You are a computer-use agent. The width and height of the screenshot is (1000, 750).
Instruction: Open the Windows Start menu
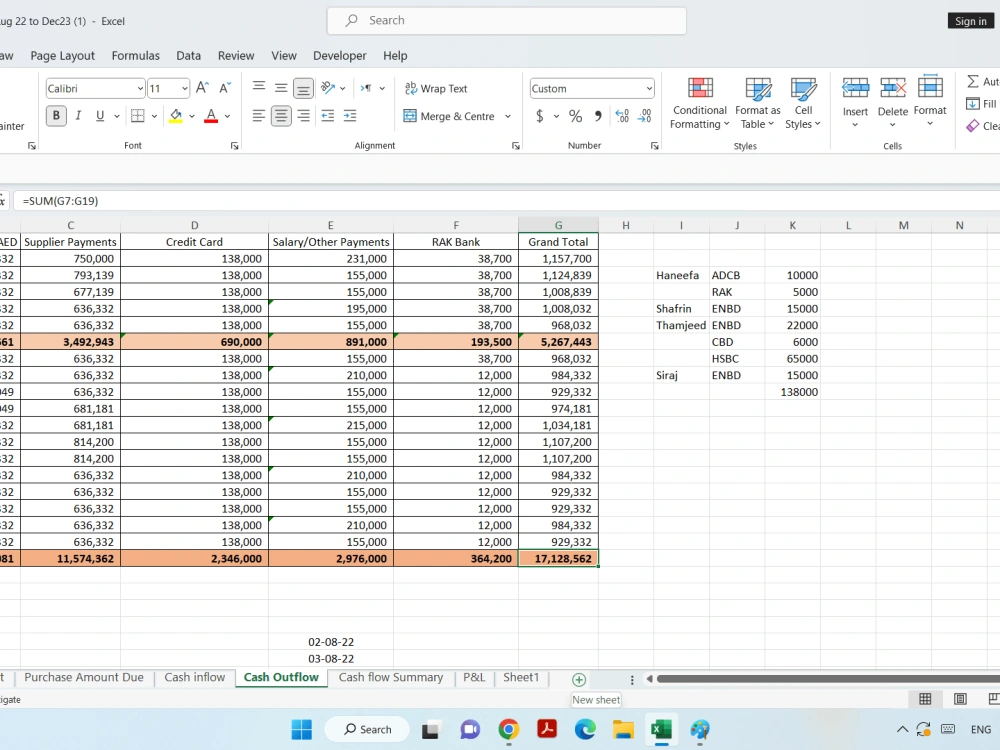(x=302, y=729)
